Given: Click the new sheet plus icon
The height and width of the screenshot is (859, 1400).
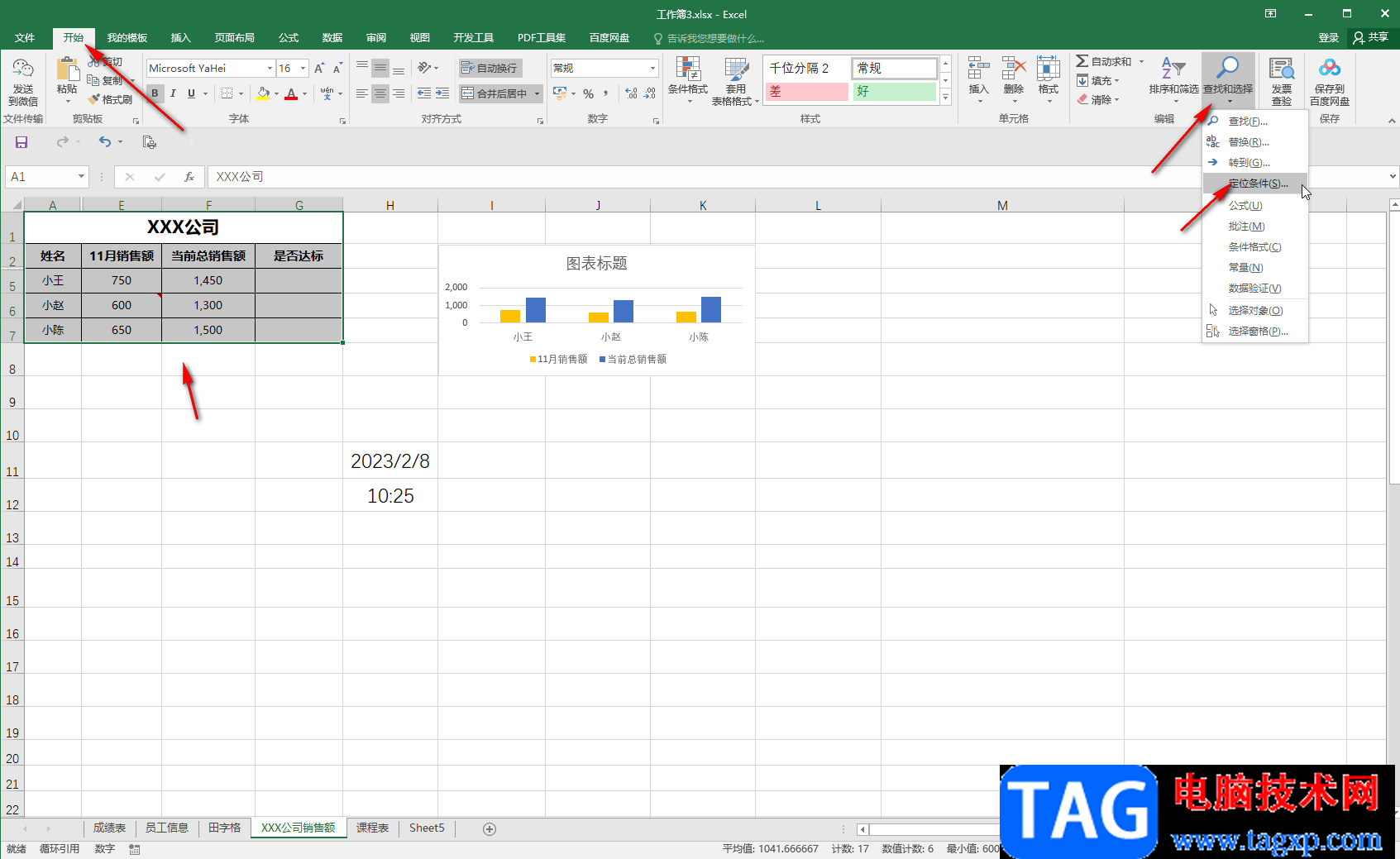Looking at the screenshot, I should point(490,829).
